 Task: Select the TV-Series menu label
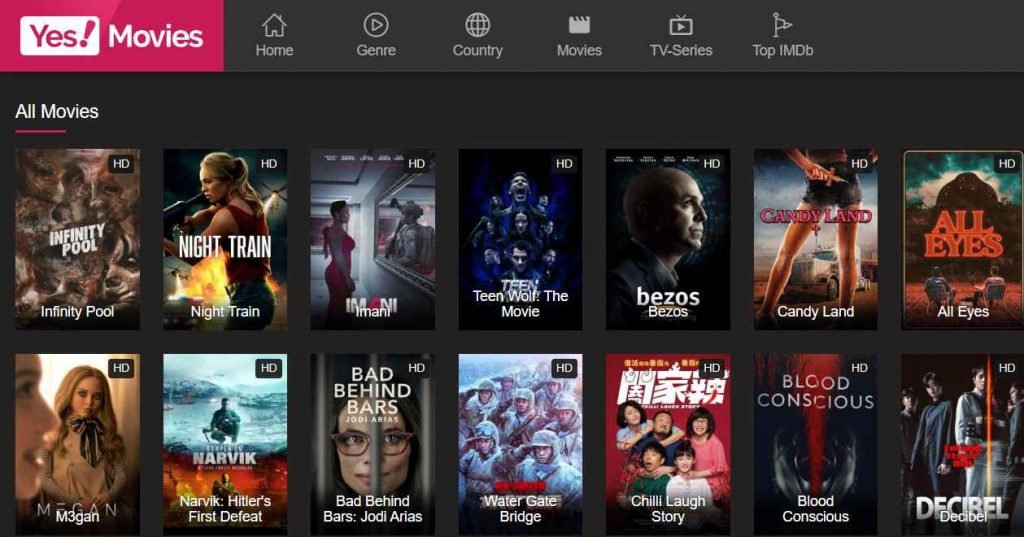pos(680,50)
